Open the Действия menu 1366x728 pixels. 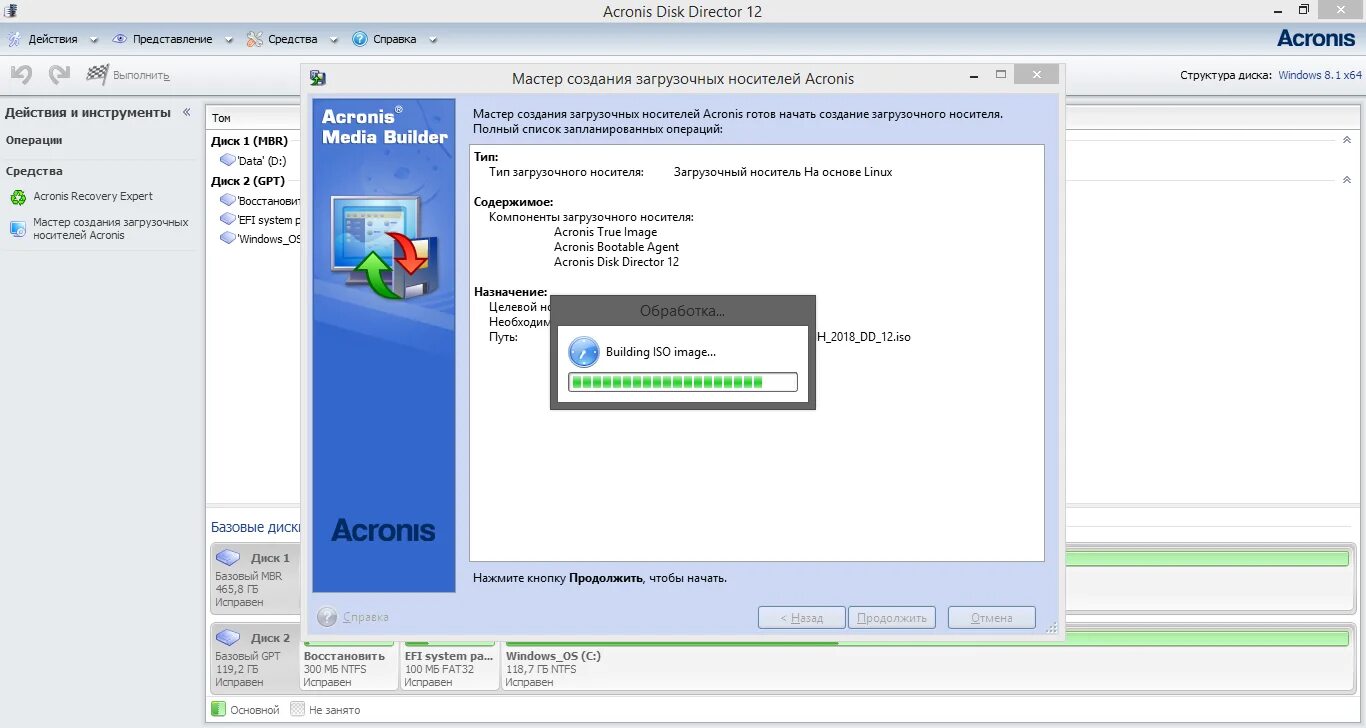(53, 39)
